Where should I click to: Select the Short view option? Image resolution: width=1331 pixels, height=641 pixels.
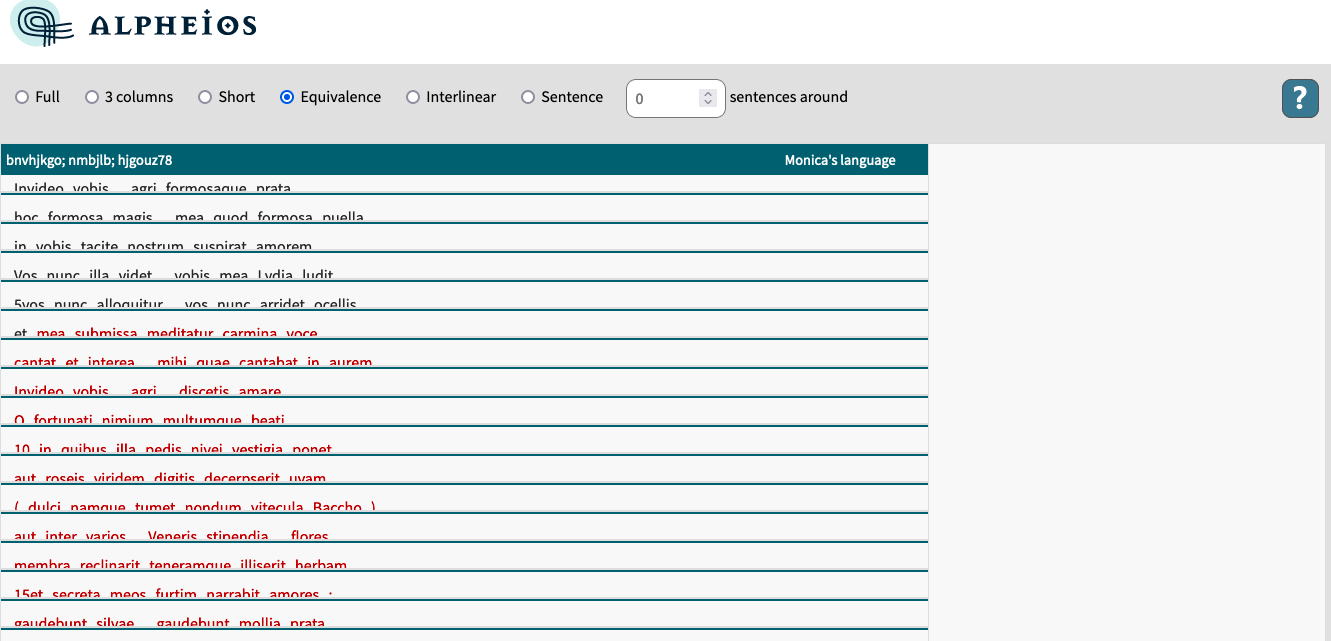click(x=205, y=97)
